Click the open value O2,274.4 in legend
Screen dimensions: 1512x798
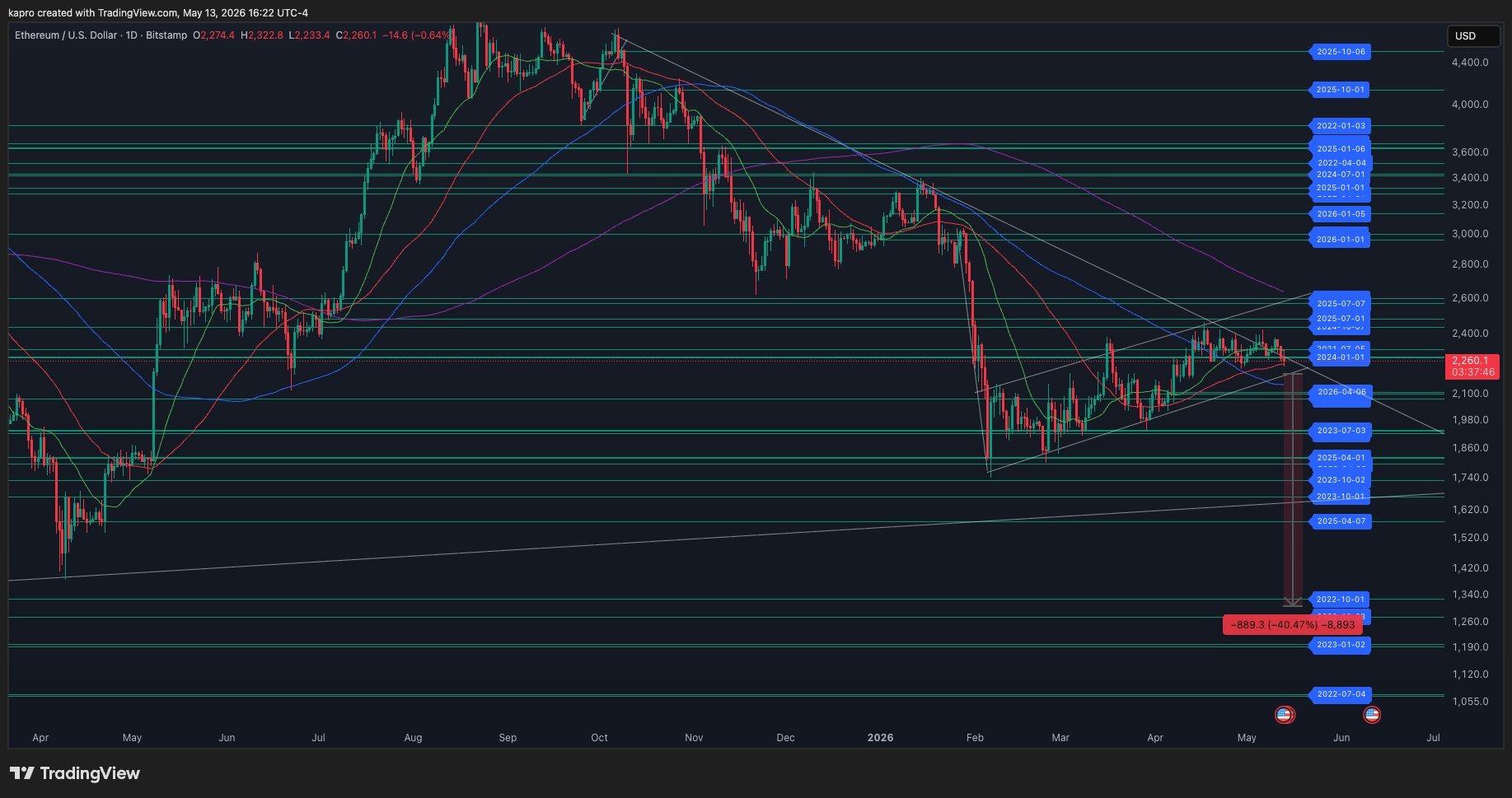point(213,35)
